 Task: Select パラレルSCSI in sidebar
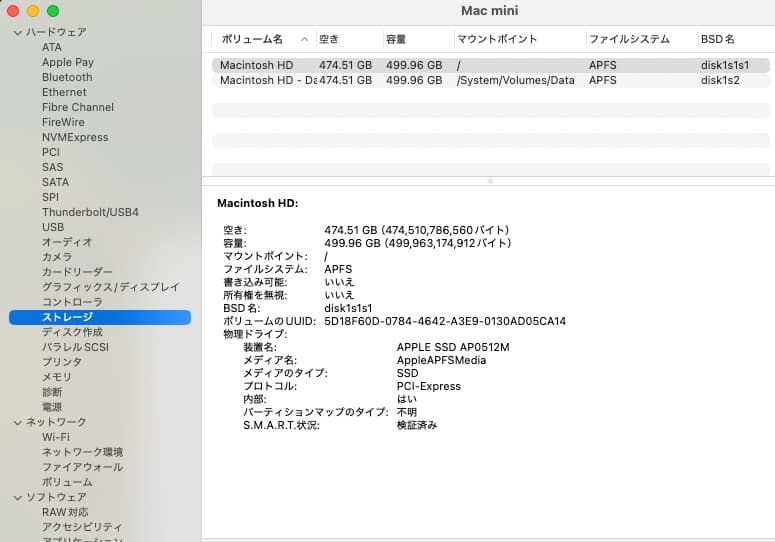[x=76, y=347]
